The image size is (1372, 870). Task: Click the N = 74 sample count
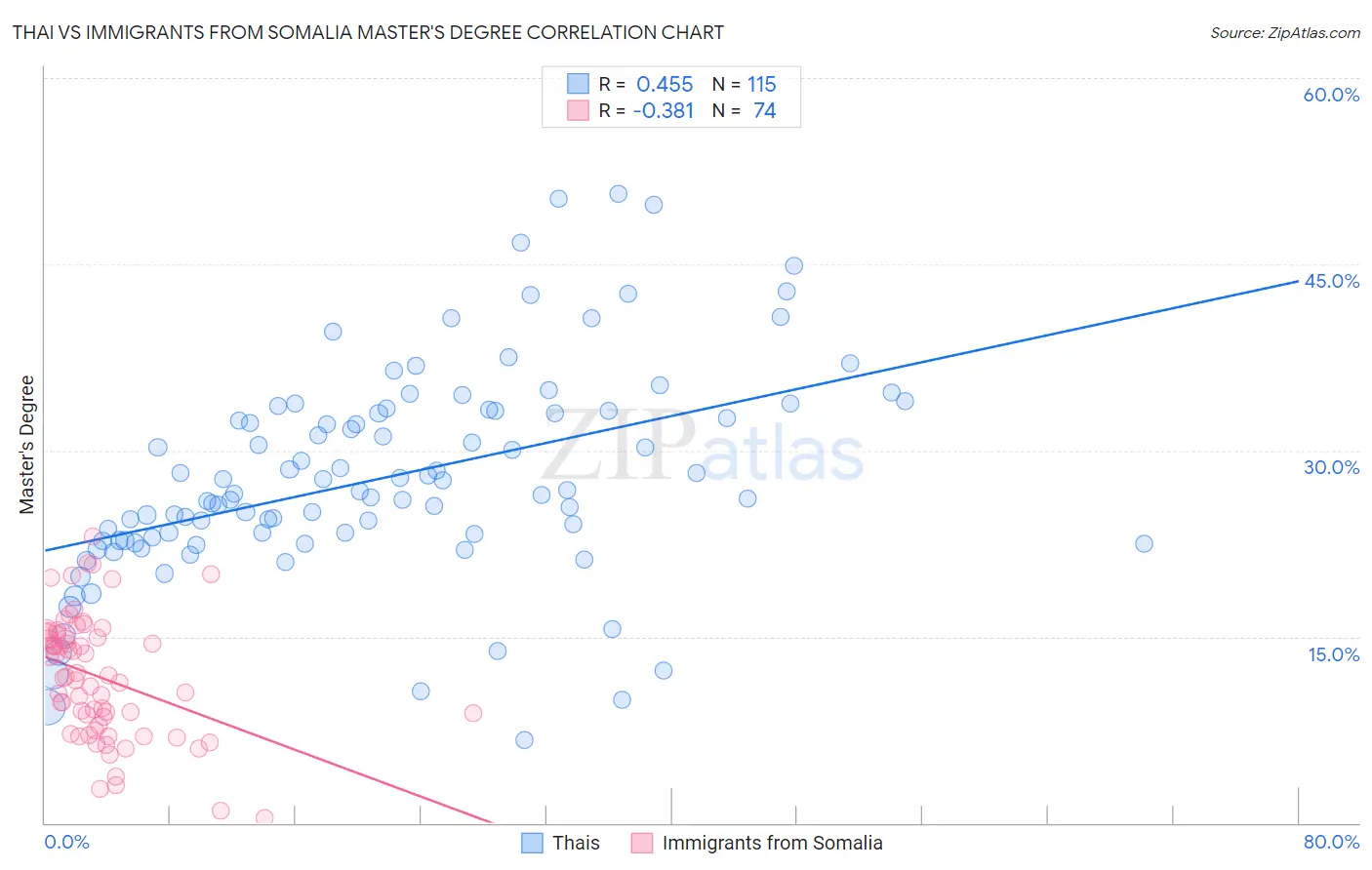pyautogui.click(x=744, y=110)
